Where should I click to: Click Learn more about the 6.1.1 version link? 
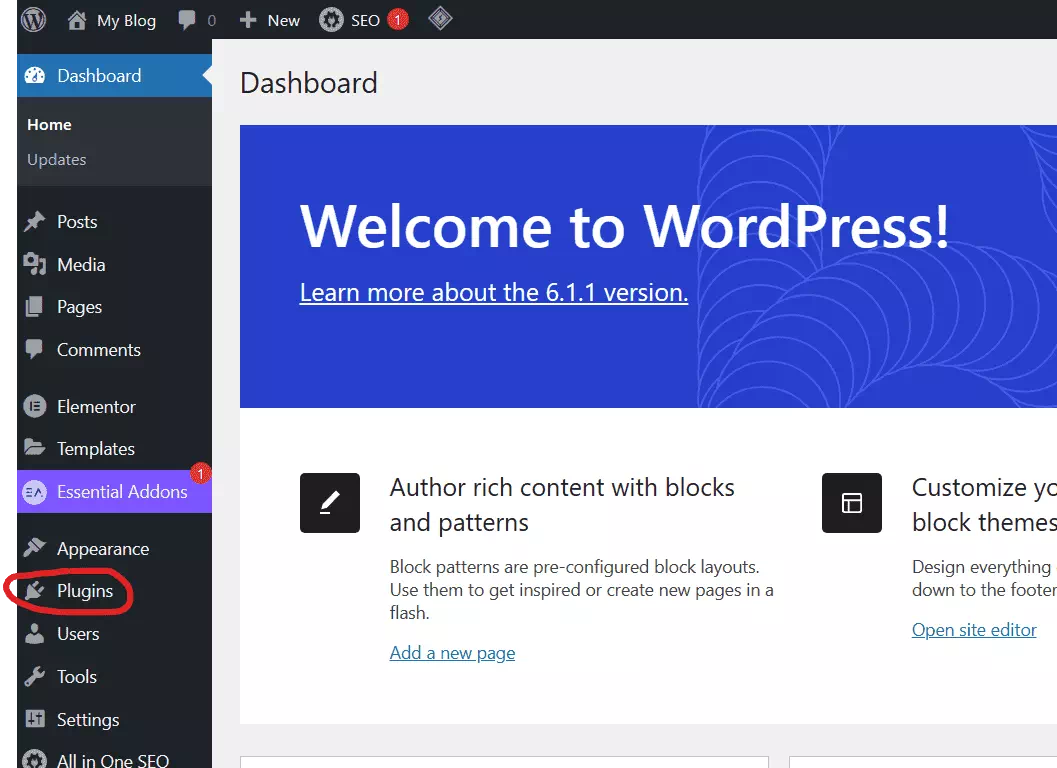pyautogui.click(x=493, y=293)
